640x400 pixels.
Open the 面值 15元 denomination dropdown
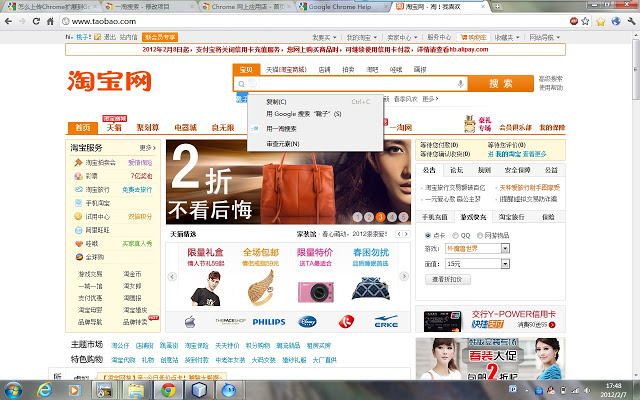click(x=477, y=264)
